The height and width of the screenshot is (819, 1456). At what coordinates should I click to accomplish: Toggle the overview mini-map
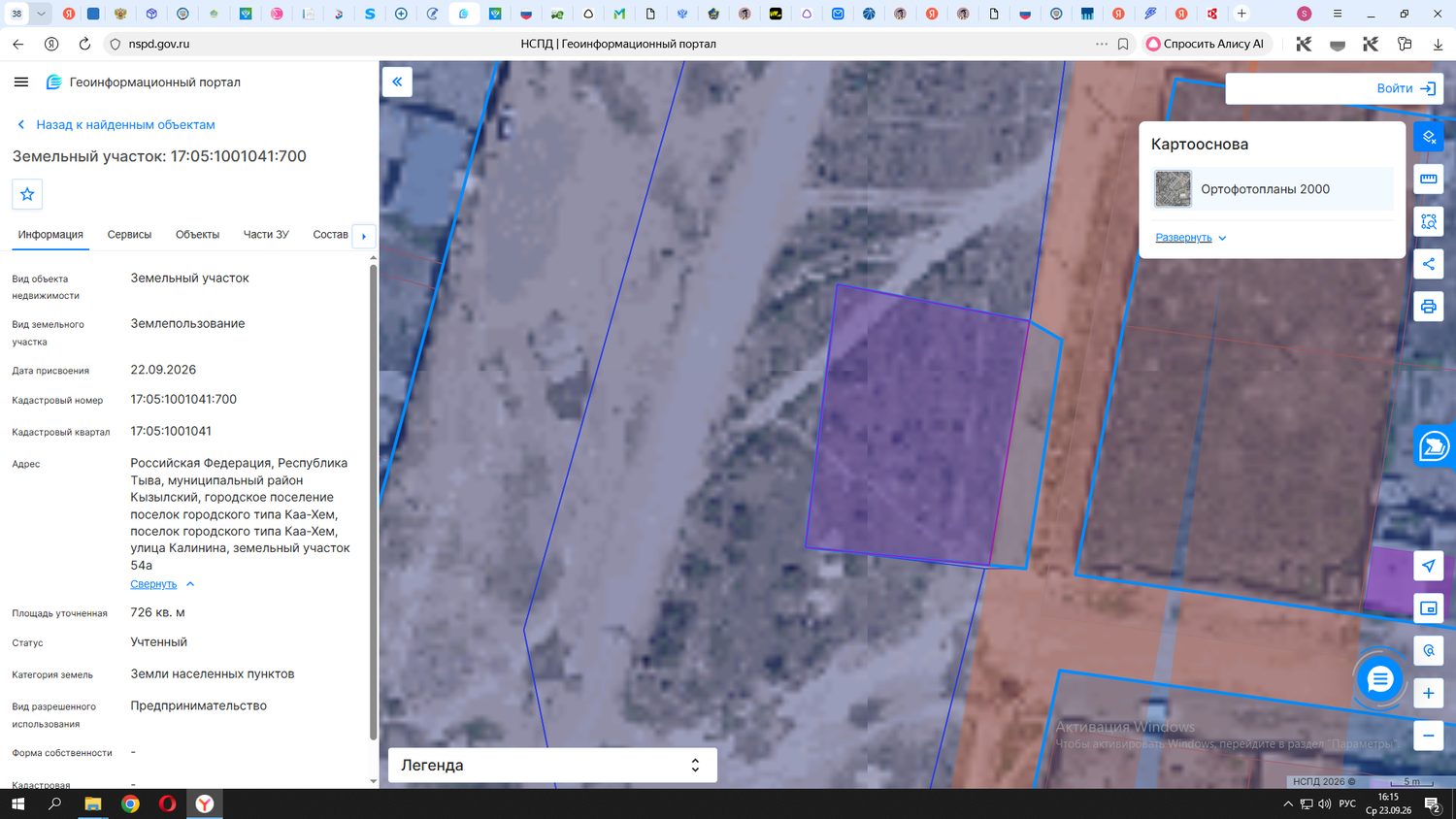click(1429, 608)
